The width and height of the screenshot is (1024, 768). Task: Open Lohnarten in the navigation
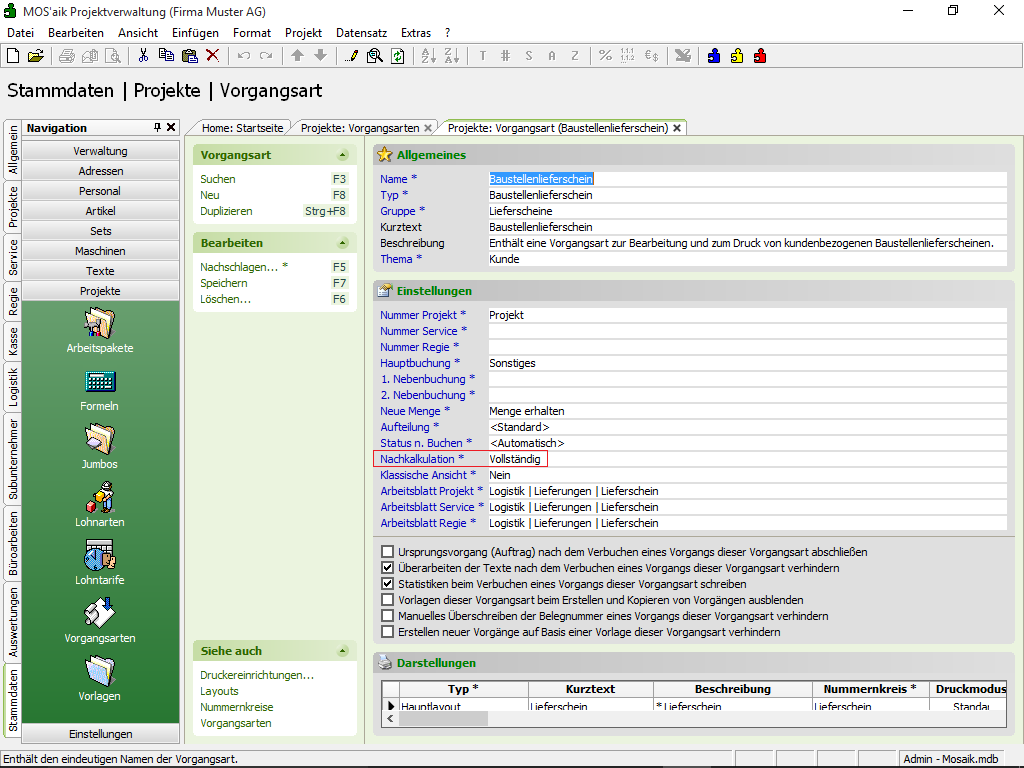point(100,505)
